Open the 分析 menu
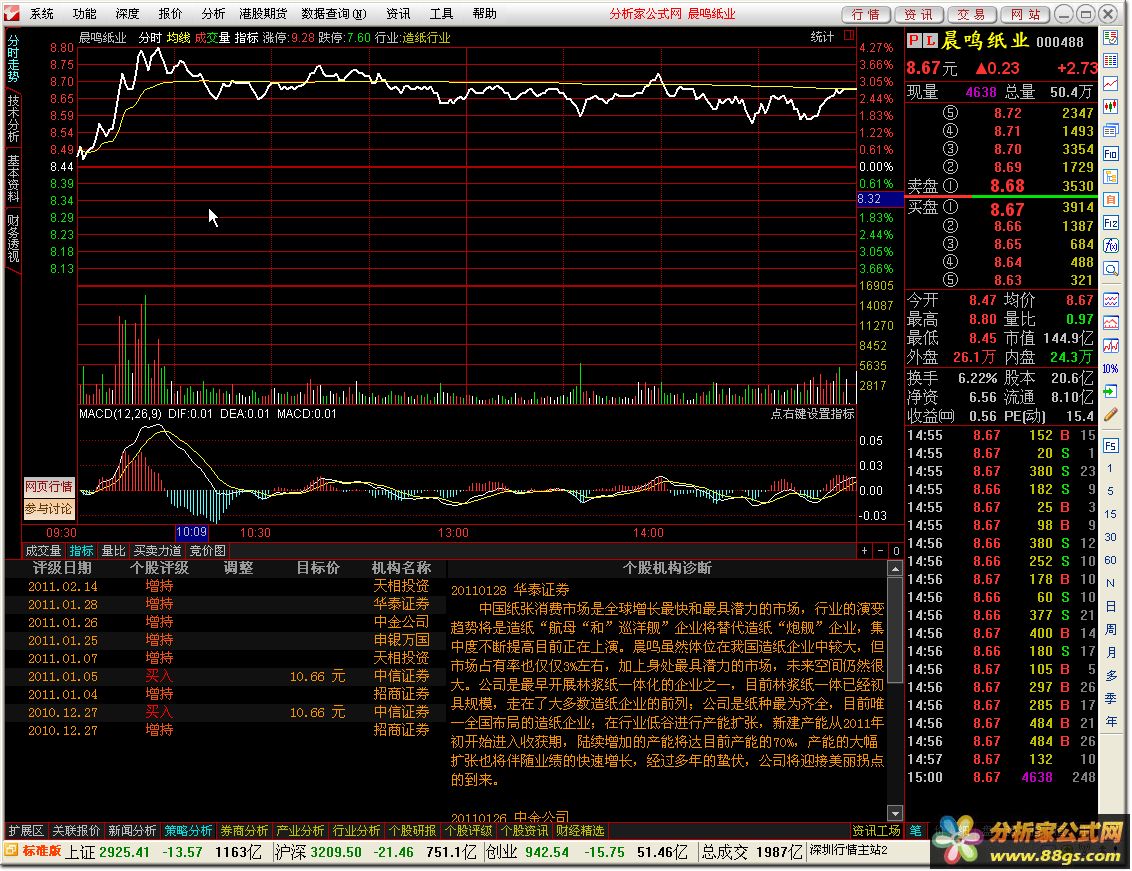This screenshot has width=1132, height=871. coord(213,14)
